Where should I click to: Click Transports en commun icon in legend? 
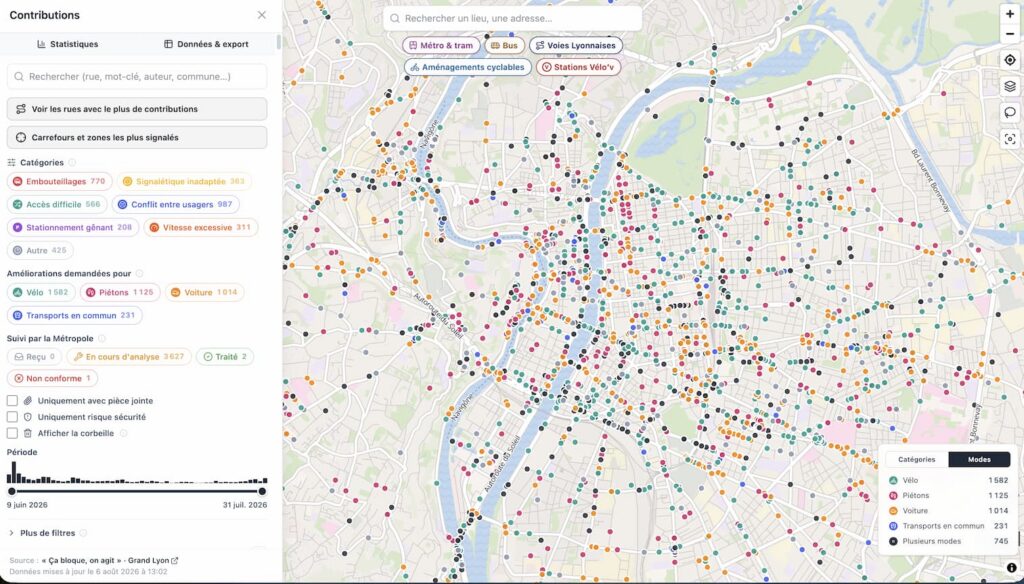[x=893, y=526]
